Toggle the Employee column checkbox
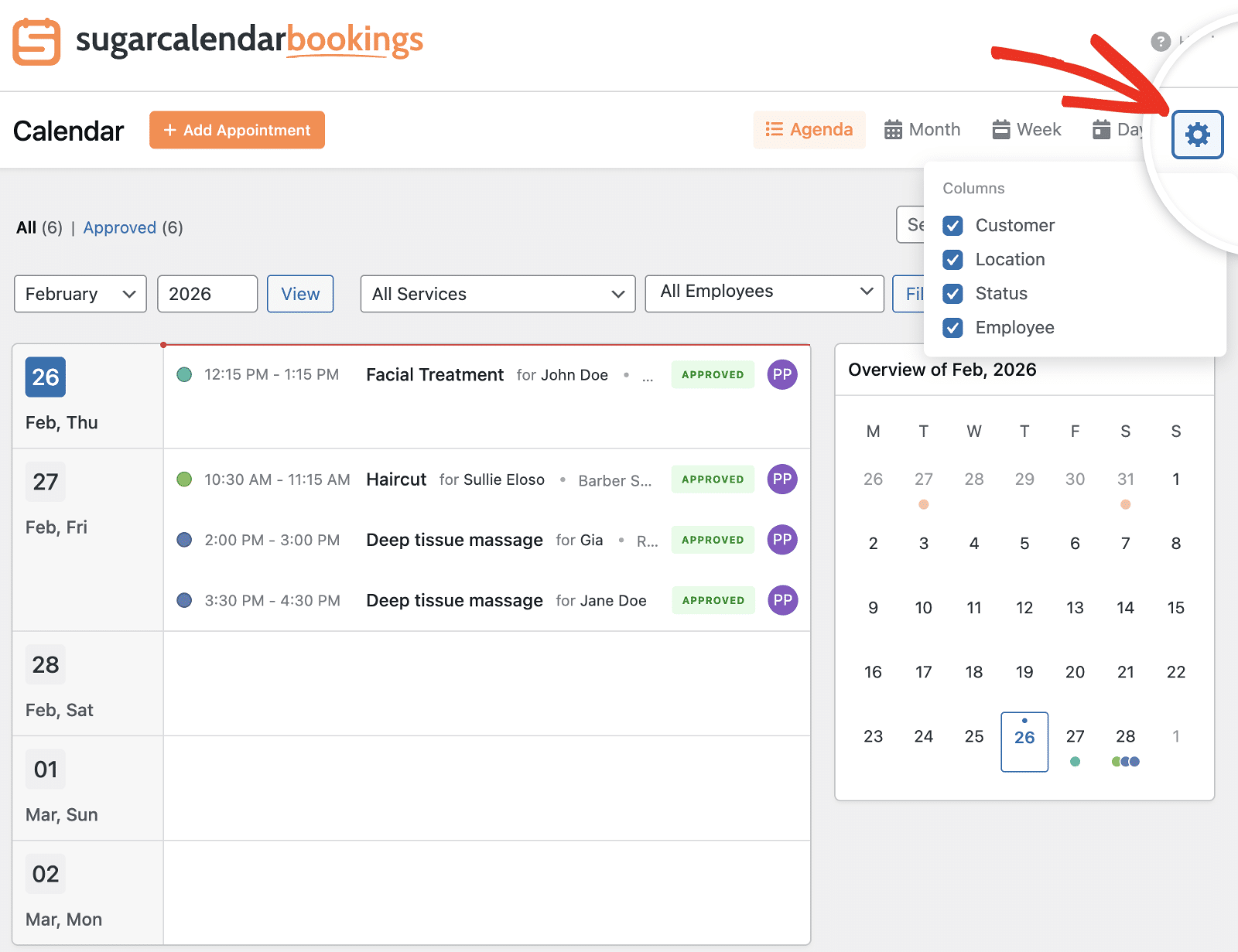Viewport: 1238px width, 952px height. coord(952,328)
